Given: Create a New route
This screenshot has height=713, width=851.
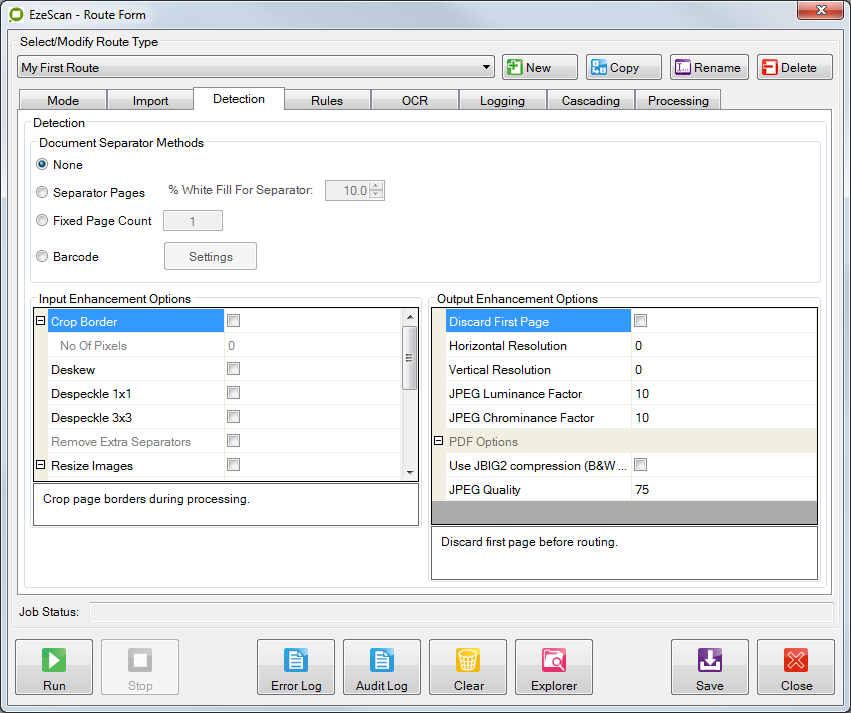Looking at the screenshot, I should (x=539, y=67).
